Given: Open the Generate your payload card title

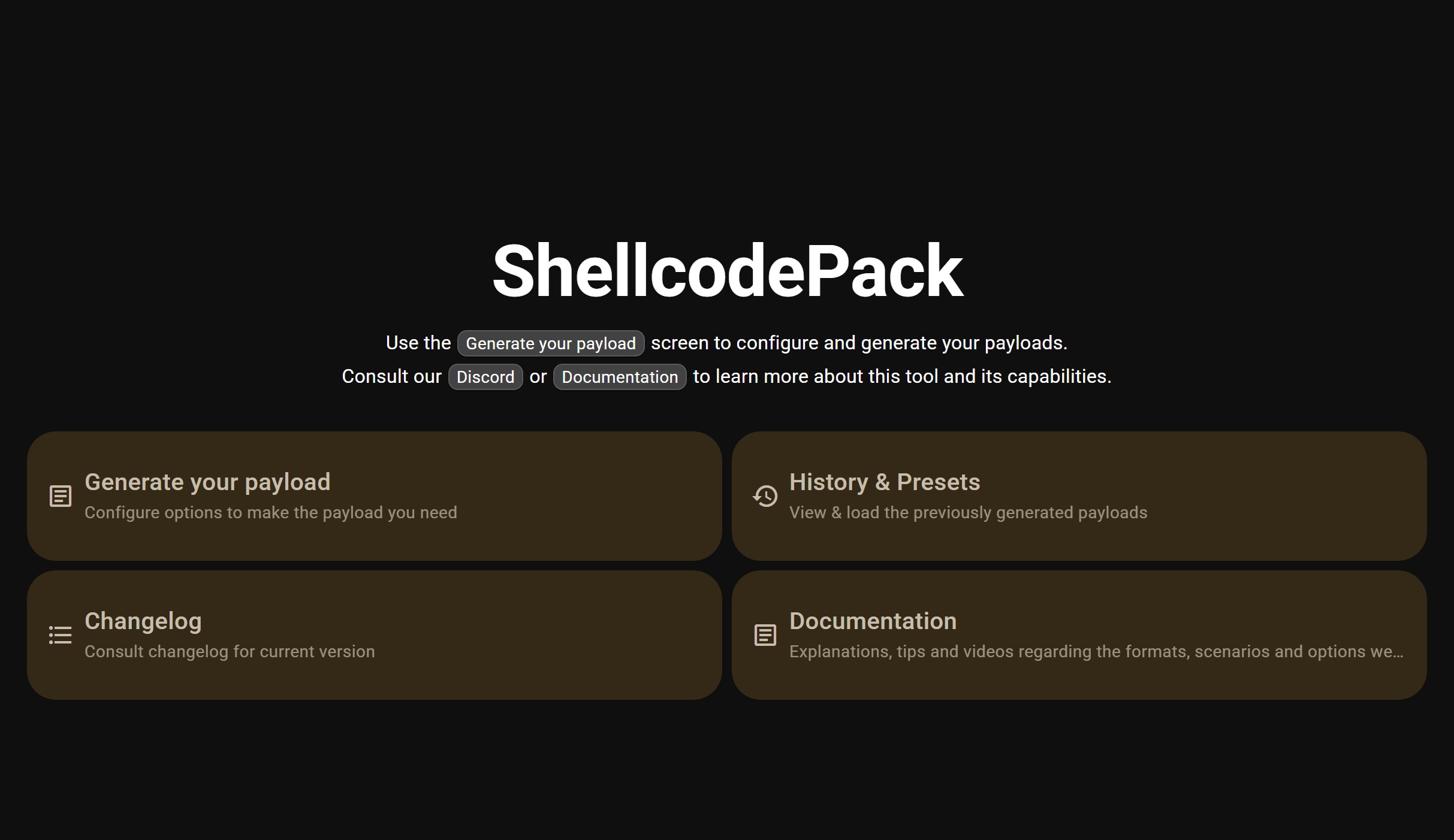Looking at the screenshot, I should (207, 482).
